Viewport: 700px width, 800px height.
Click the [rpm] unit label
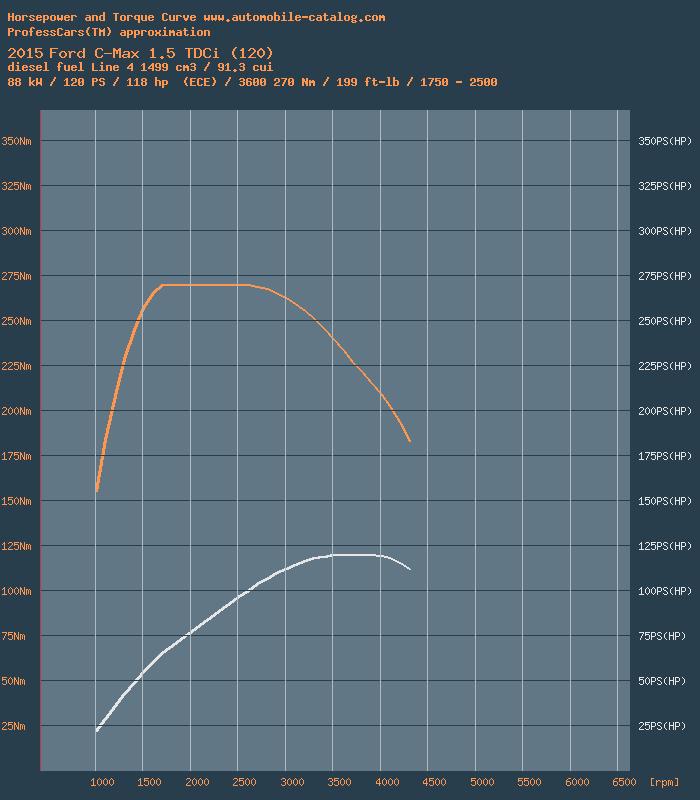(x=664, y=782)
